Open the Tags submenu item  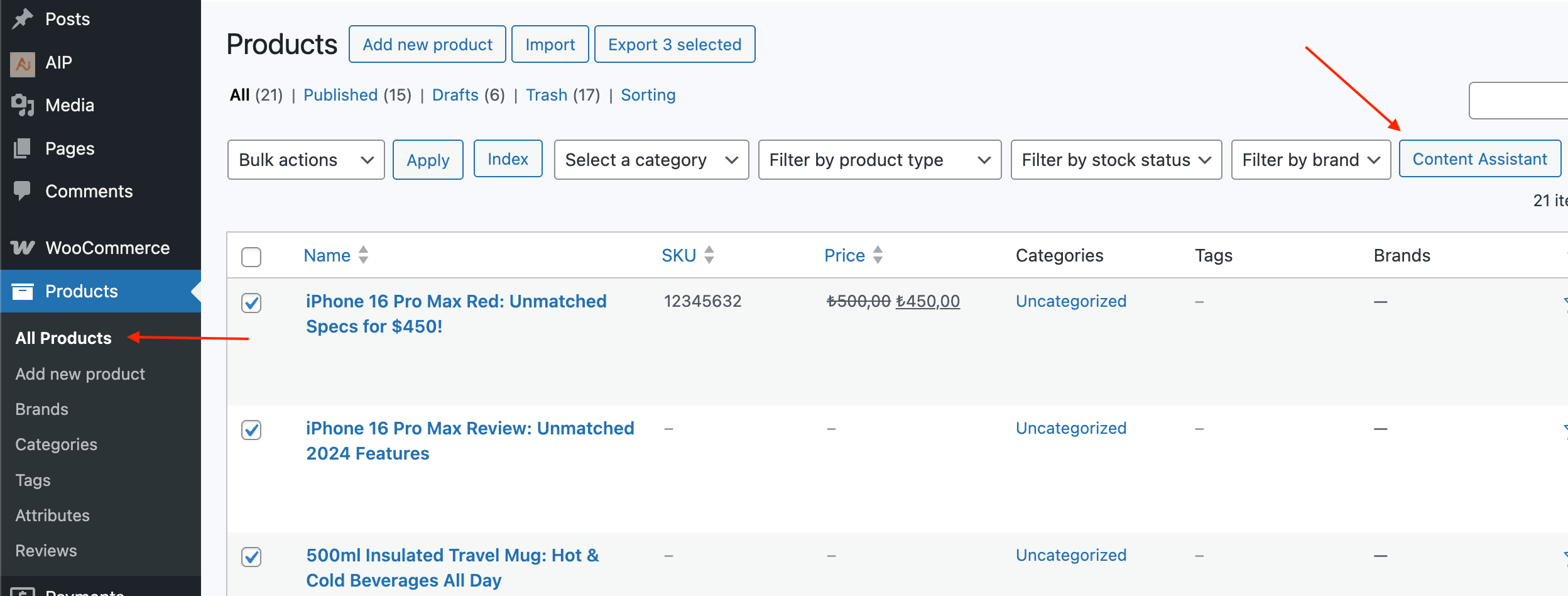(33, 480)
